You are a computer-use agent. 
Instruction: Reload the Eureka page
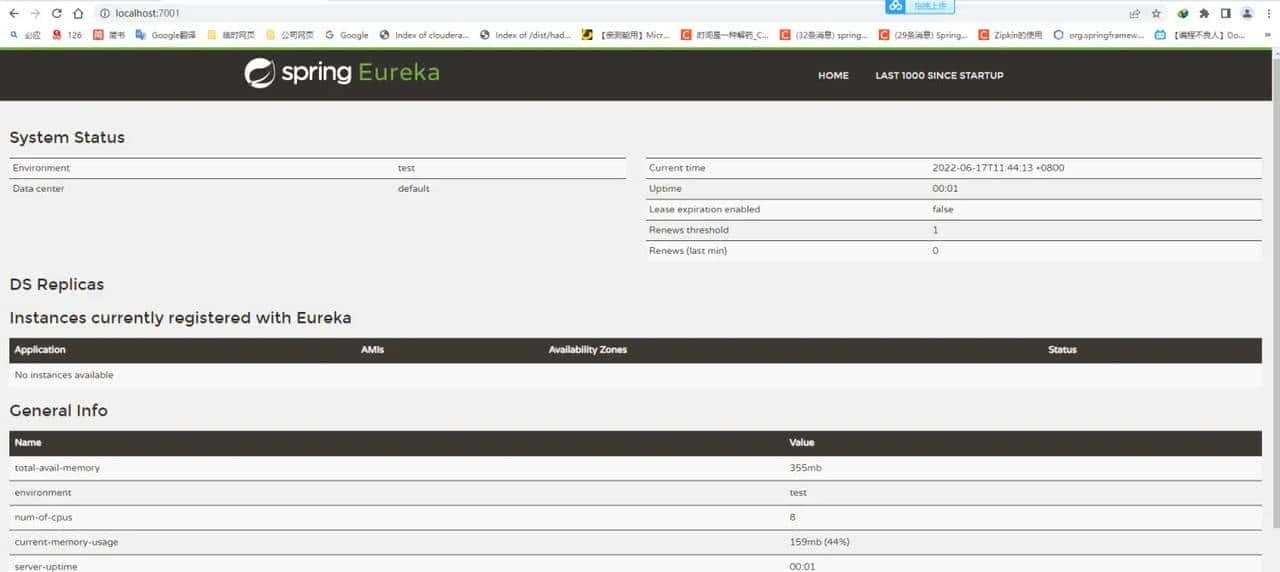[56, 14]
